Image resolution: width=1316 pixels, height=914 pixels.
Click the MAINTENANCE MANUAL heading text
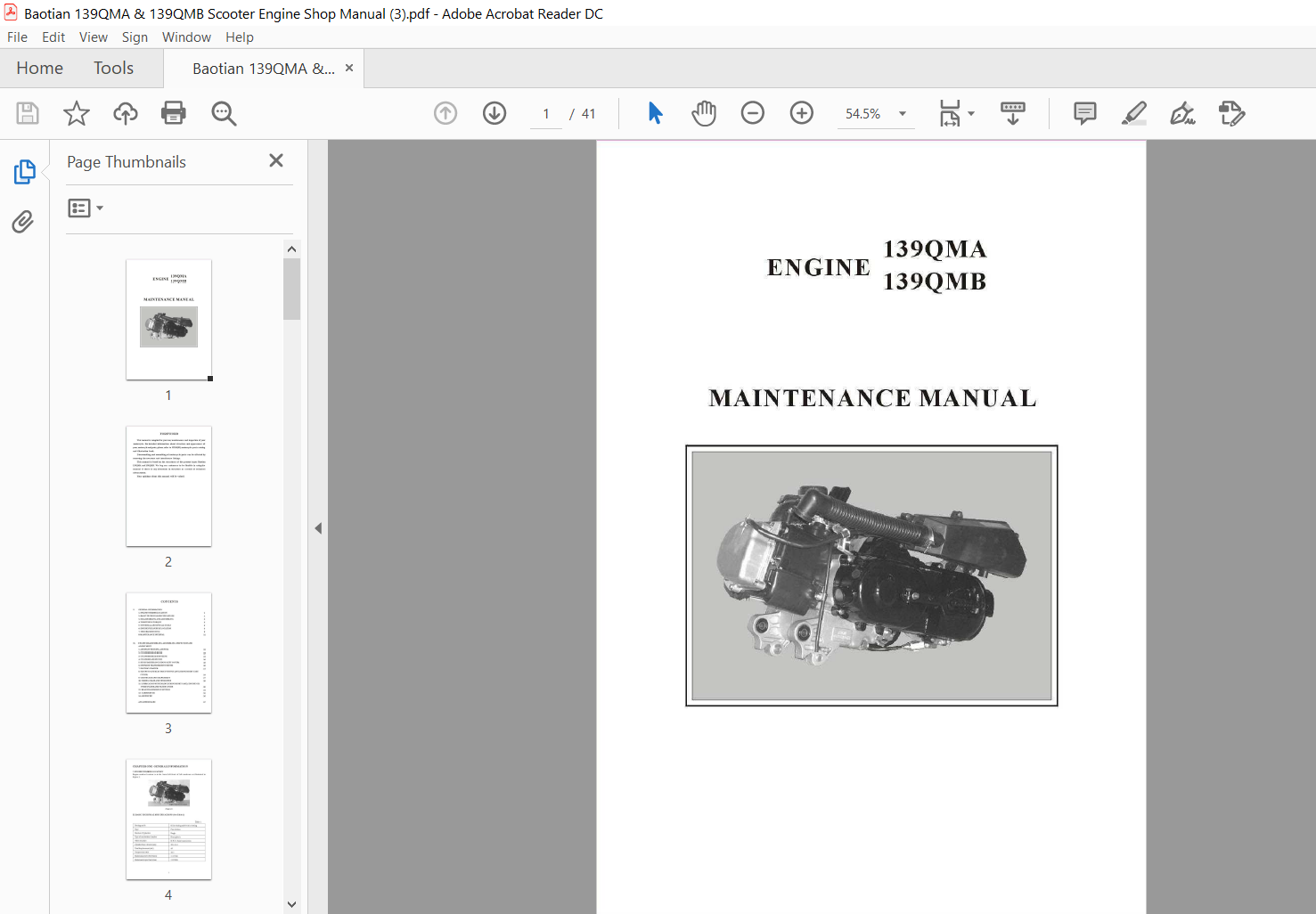pyautogui.click(x=872, y=398)
